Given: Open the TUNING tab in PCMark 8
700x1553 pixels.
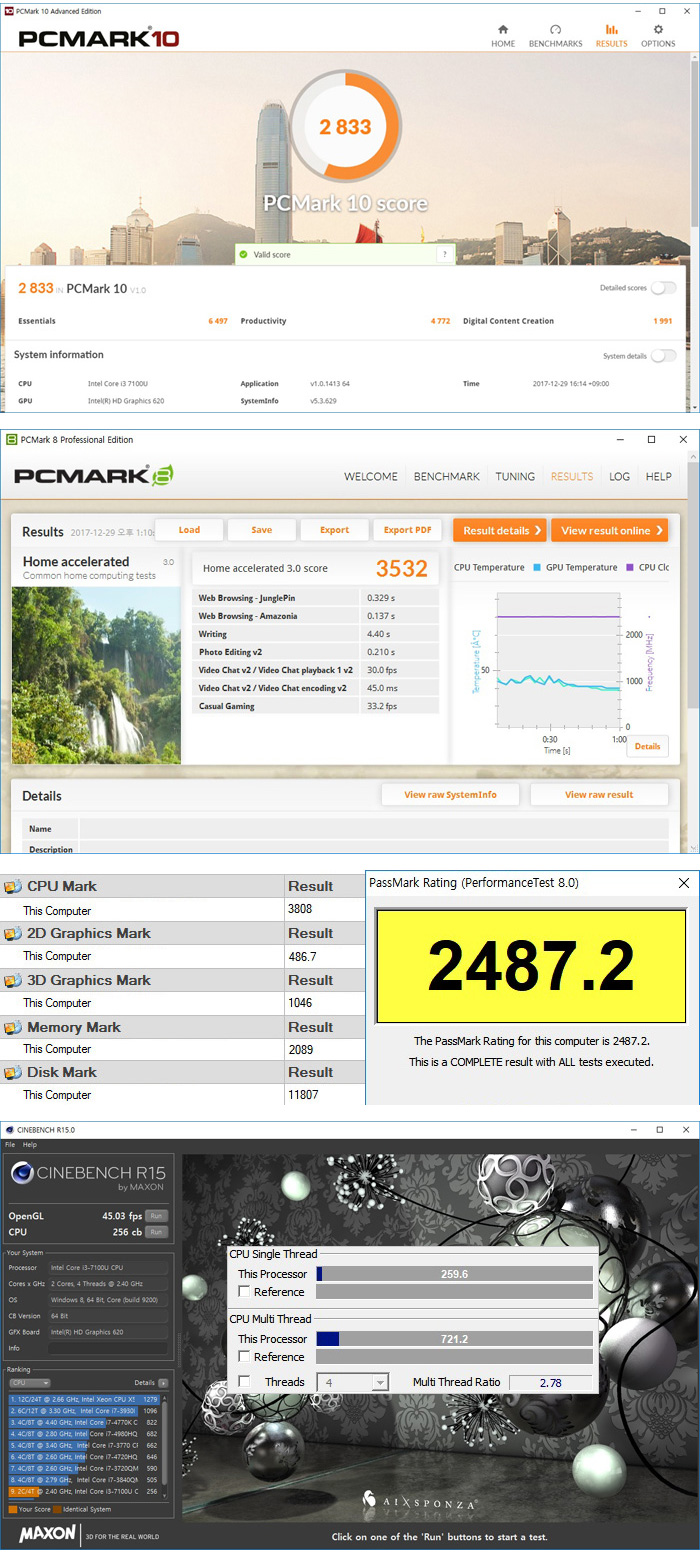Looking at the screenshot, I should (515, 477).
